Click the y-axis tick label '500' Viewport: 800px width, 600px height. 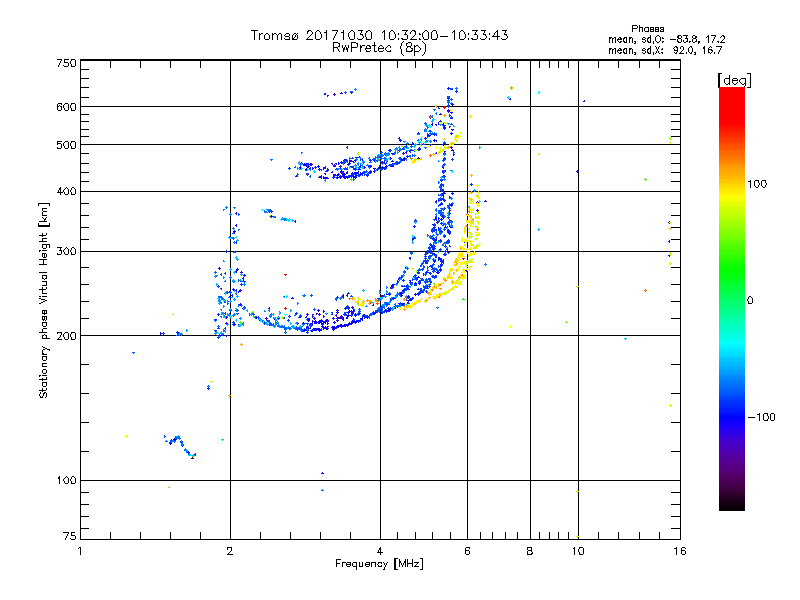pos(66,145)
